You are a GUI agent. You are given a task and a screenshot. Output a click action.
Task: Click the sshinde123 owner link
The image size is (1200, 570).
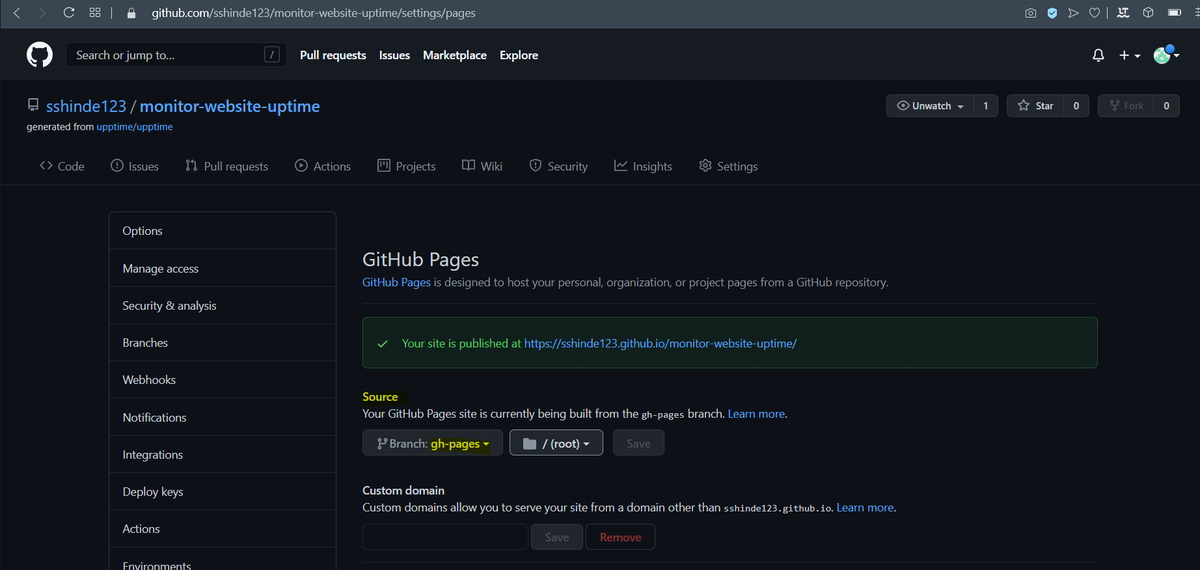(87, 106)
